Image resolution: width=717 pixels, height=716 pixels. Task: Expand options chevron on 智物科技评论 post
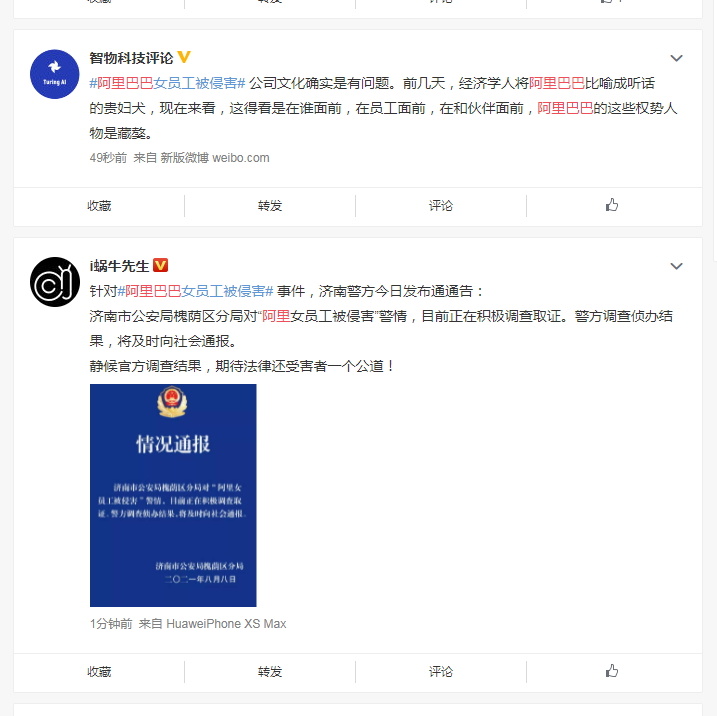pos(676,58)
